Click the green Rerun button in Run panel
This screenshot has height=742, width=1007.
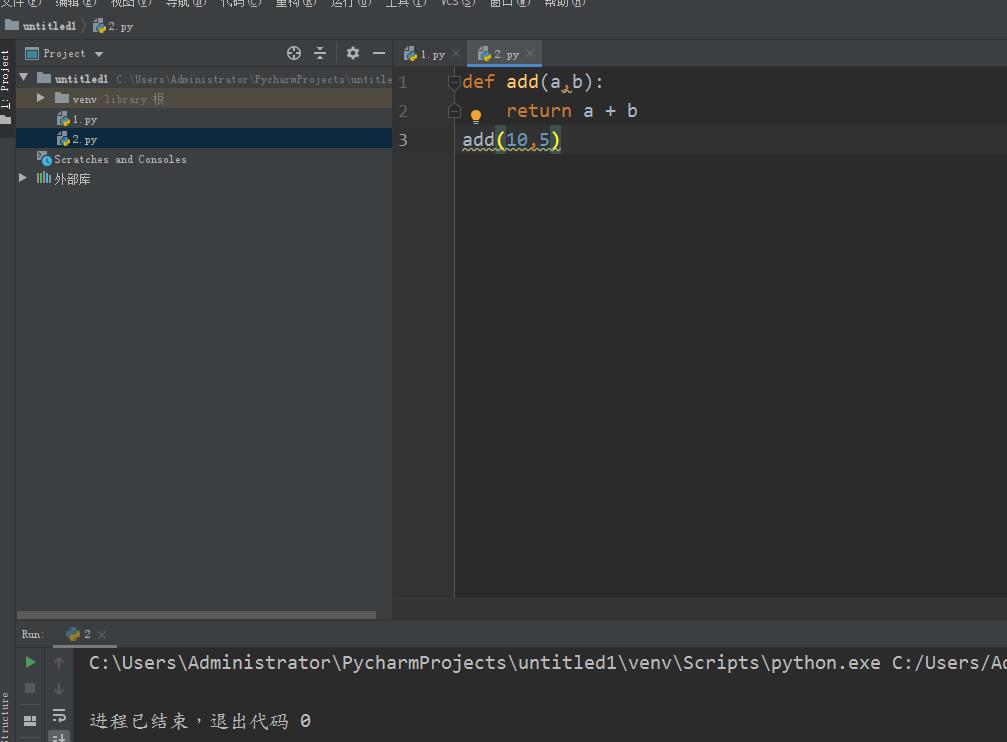coord(30,662)
